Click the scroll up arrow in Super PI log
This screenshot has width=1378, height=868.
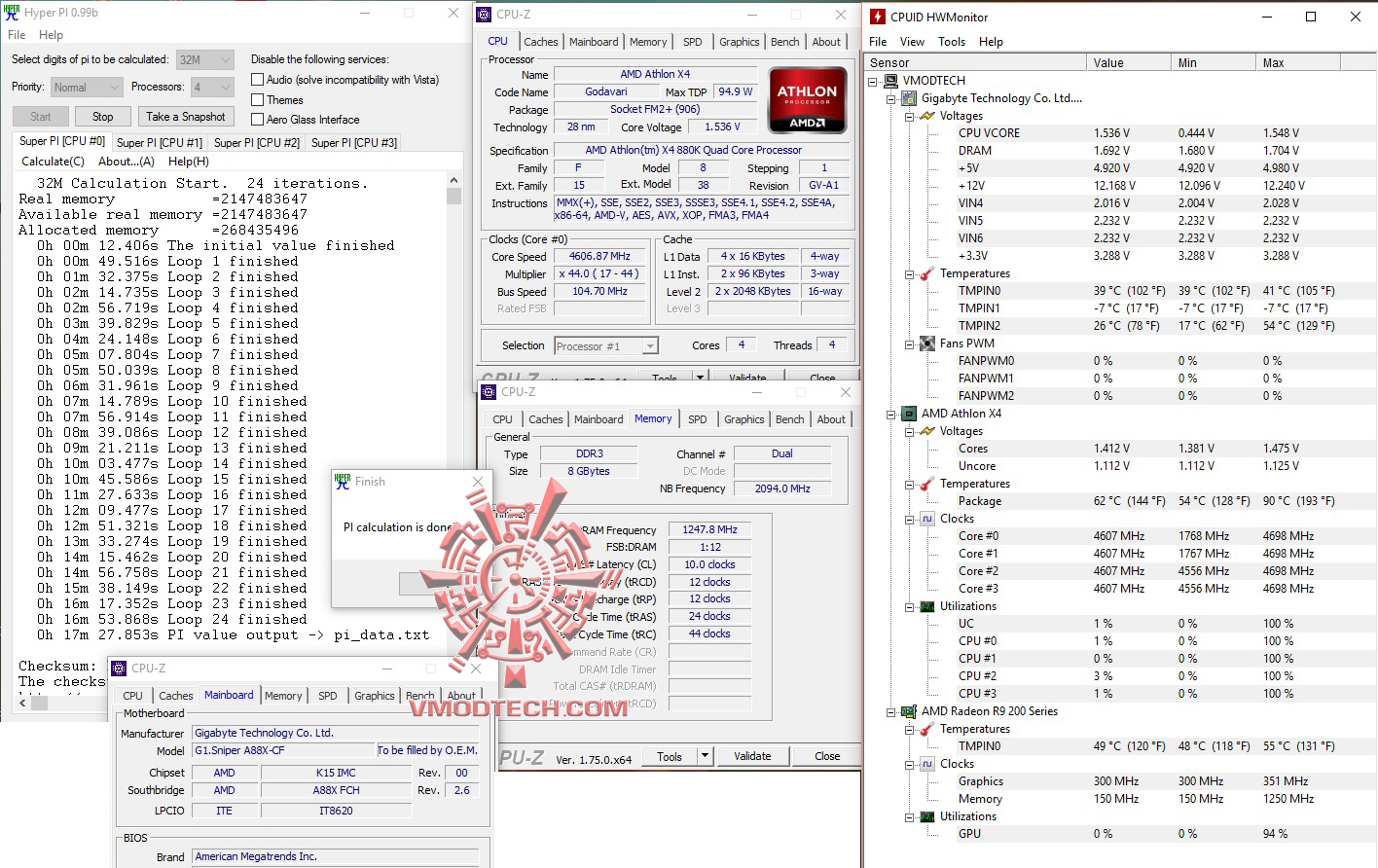[x=453, y=180]
